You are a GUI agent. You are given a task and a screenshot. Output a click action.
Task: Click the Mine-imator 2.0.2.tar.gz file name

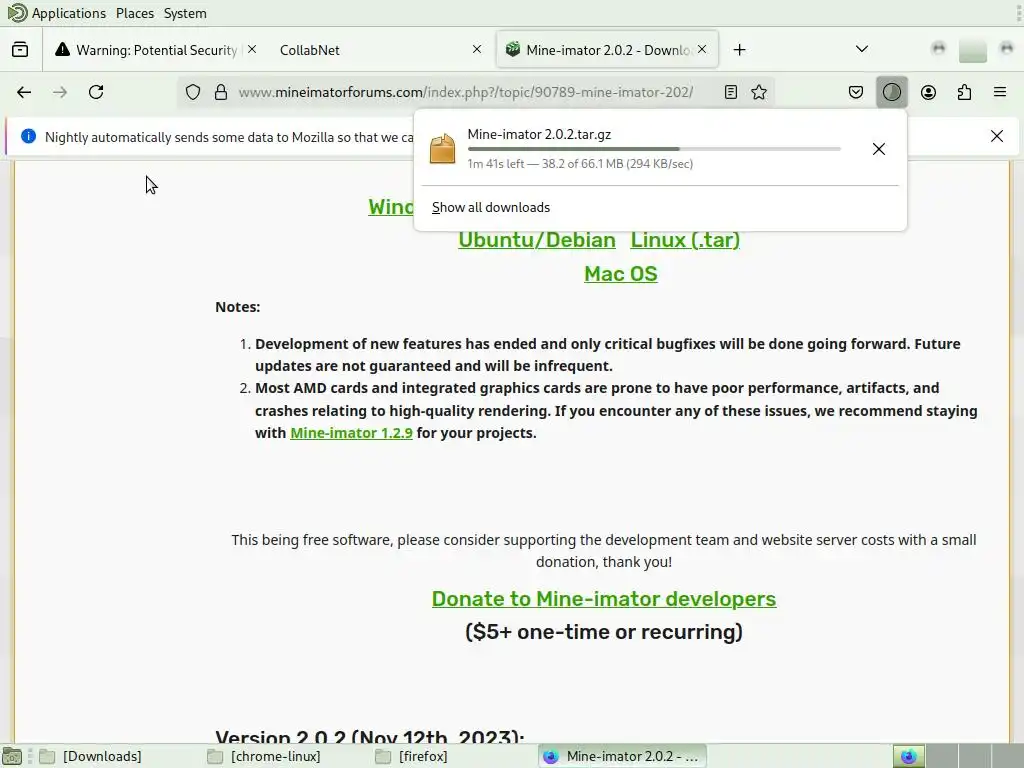pos(539,134)
